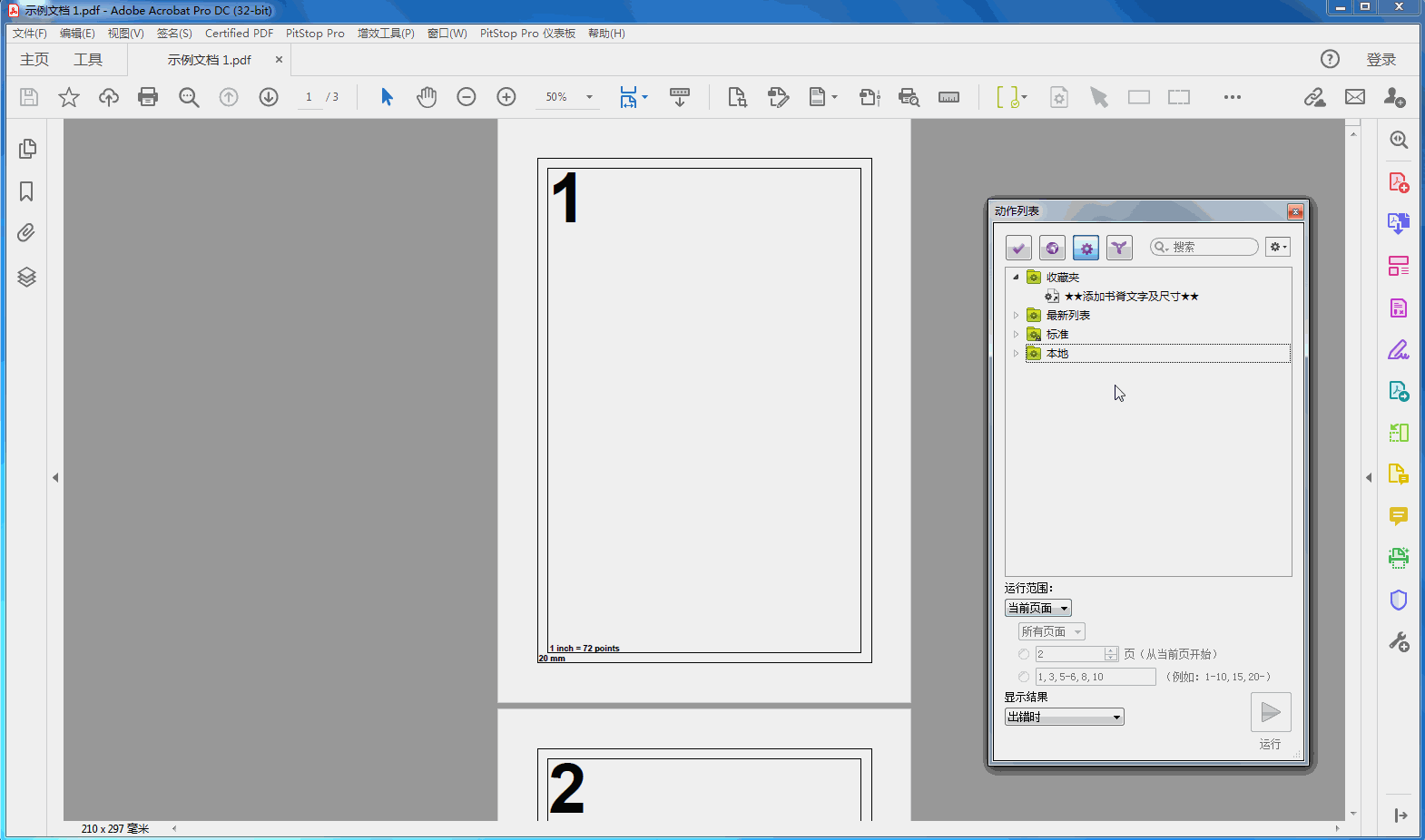Go to previous page arrow

pyautogui.click(x=229, y=97)
